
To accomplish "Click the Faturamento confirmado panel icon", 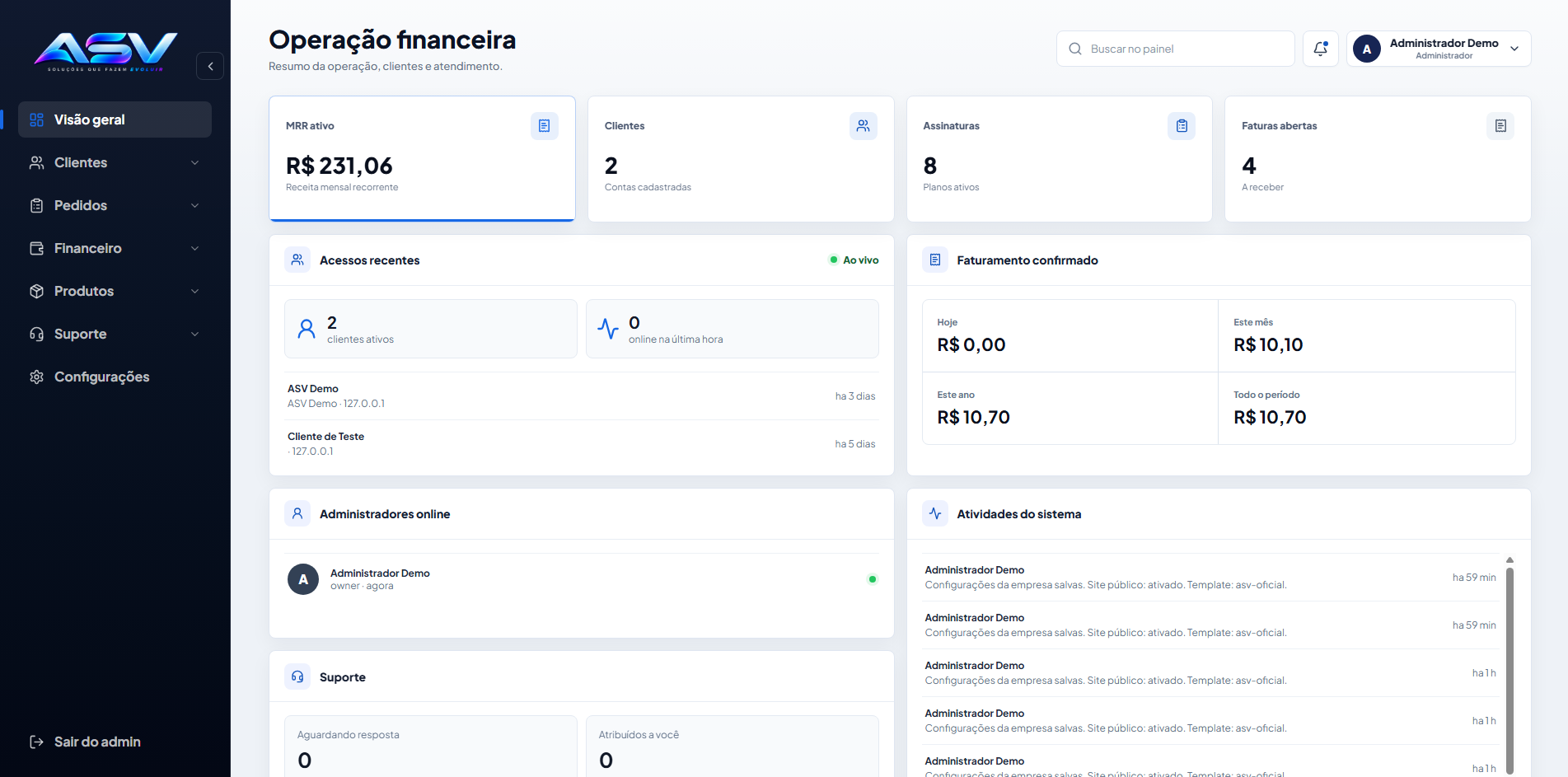I will point(935,260).
